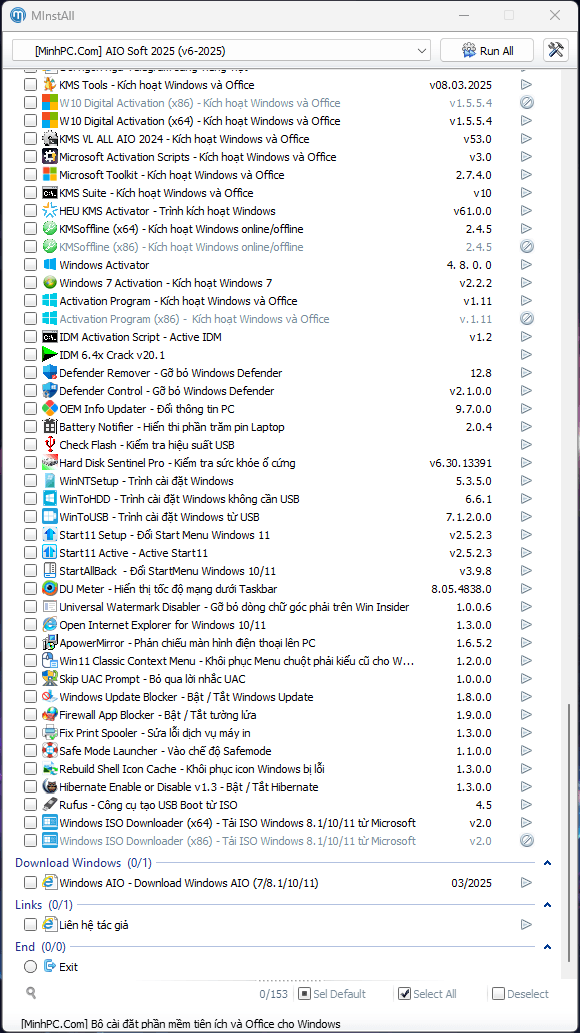Screen dimensions: 580x1033
Task: Tick the Skip UAC Prompt checkbox
Action: point(30,679)
